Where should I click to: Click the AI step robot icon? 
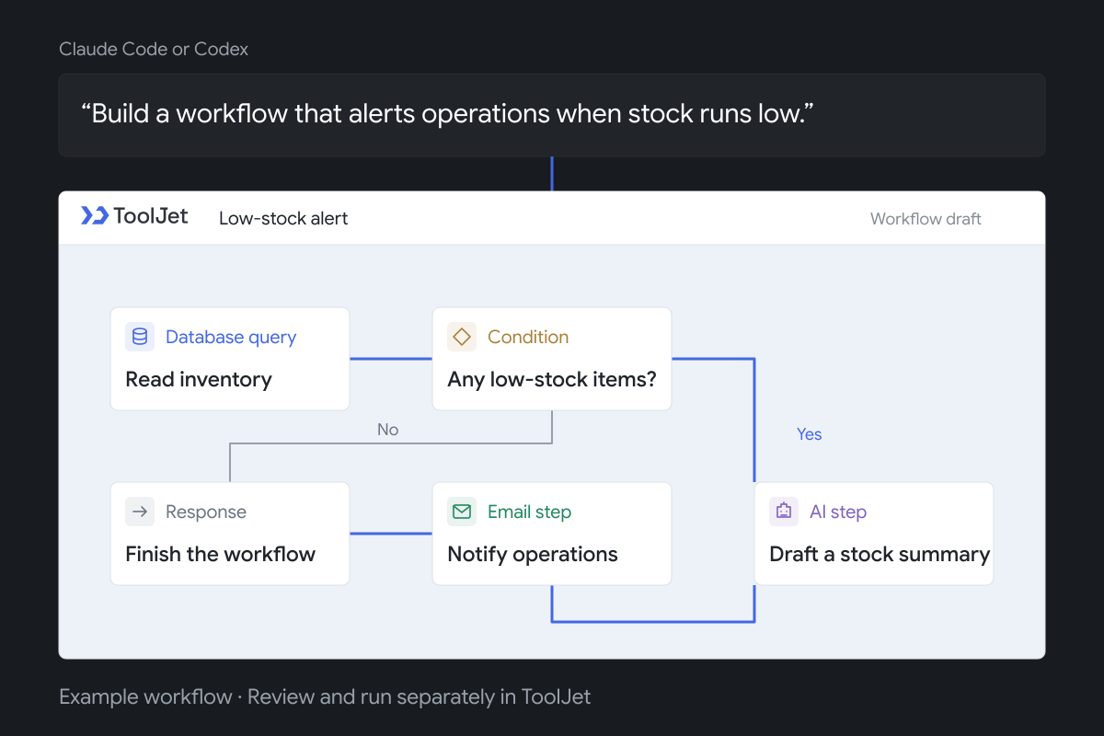point(784,511)
